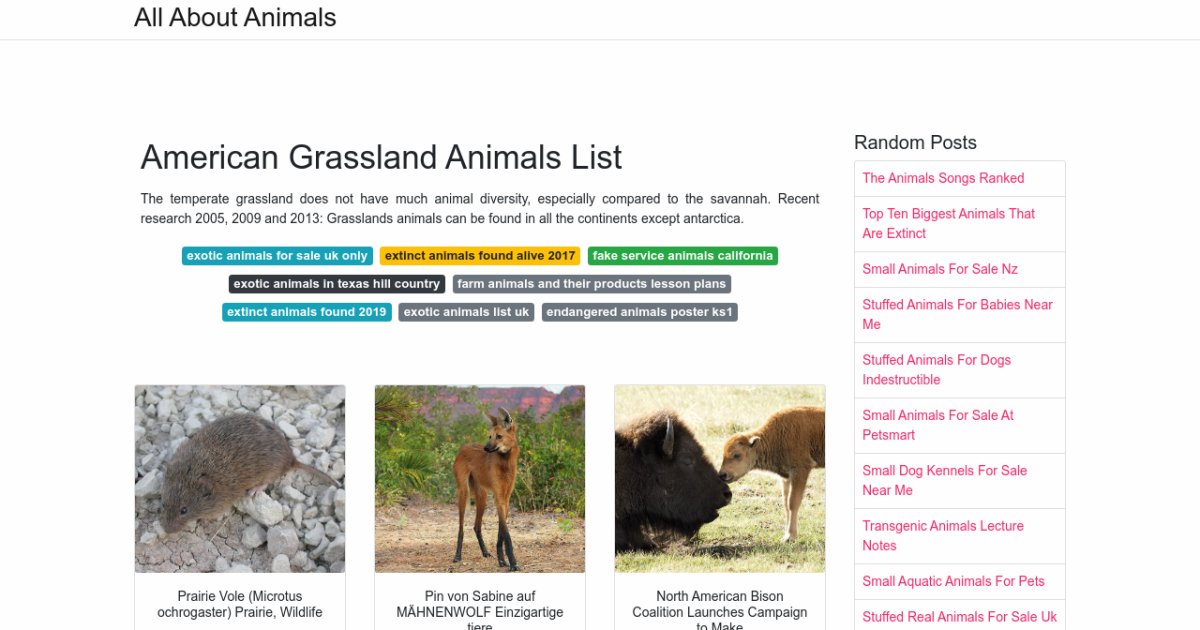The image size is (1200, 630).
Task: Open 'Stuffed Animals For Dogs Indestructible' post
Action: pyautogui.click(x=936, y=369)
